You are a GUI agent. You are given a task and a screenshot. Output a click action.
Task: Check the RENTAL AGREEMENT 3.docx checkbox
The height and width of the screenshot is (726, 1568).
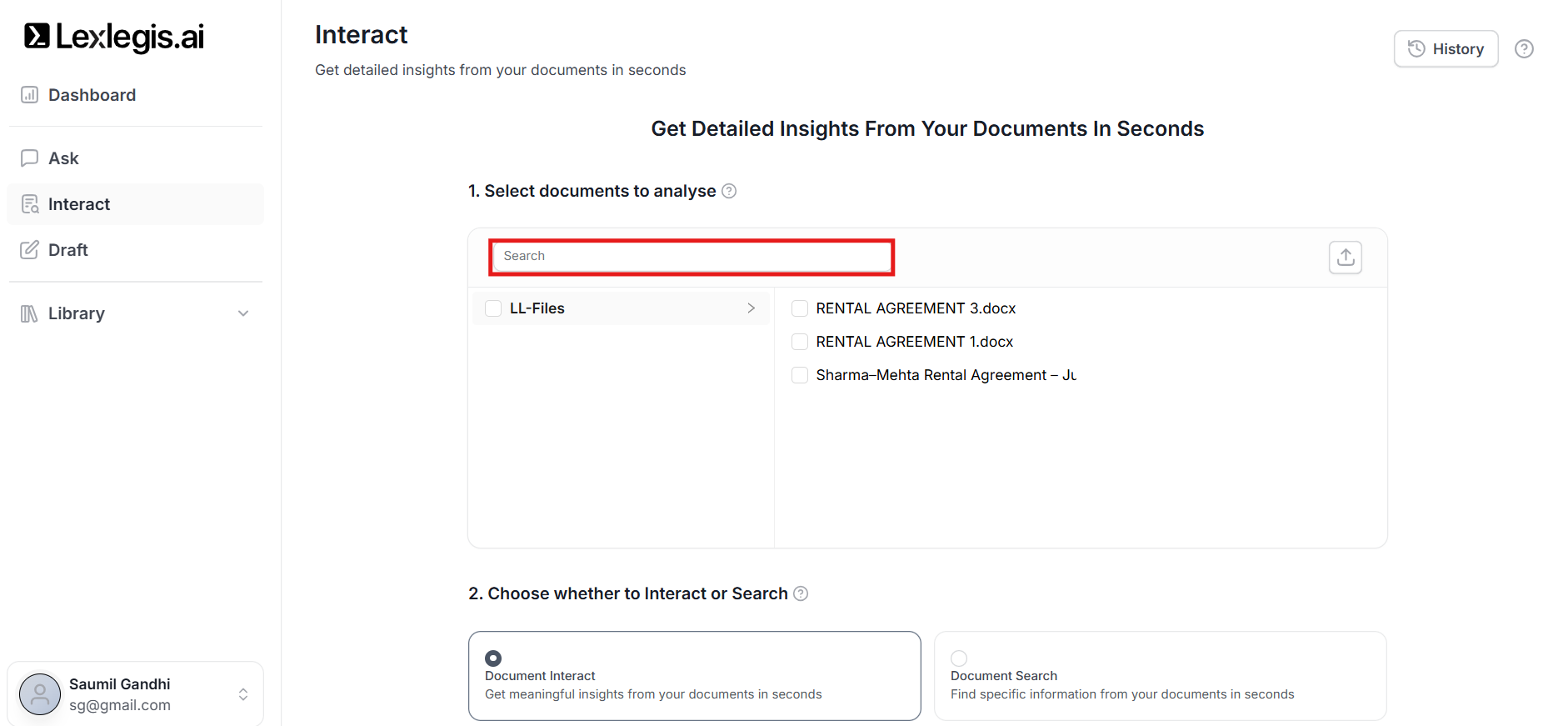(800, 308)
